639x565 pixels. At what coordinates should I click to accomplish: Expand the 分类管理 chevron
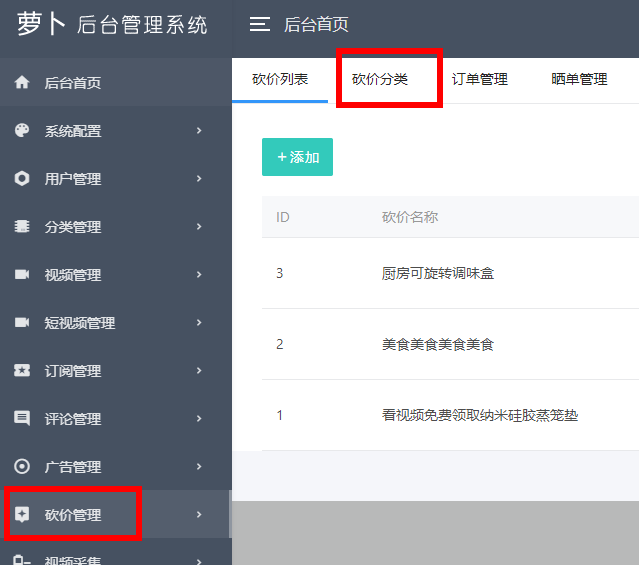pyautogui.click(x=199, y=226)
